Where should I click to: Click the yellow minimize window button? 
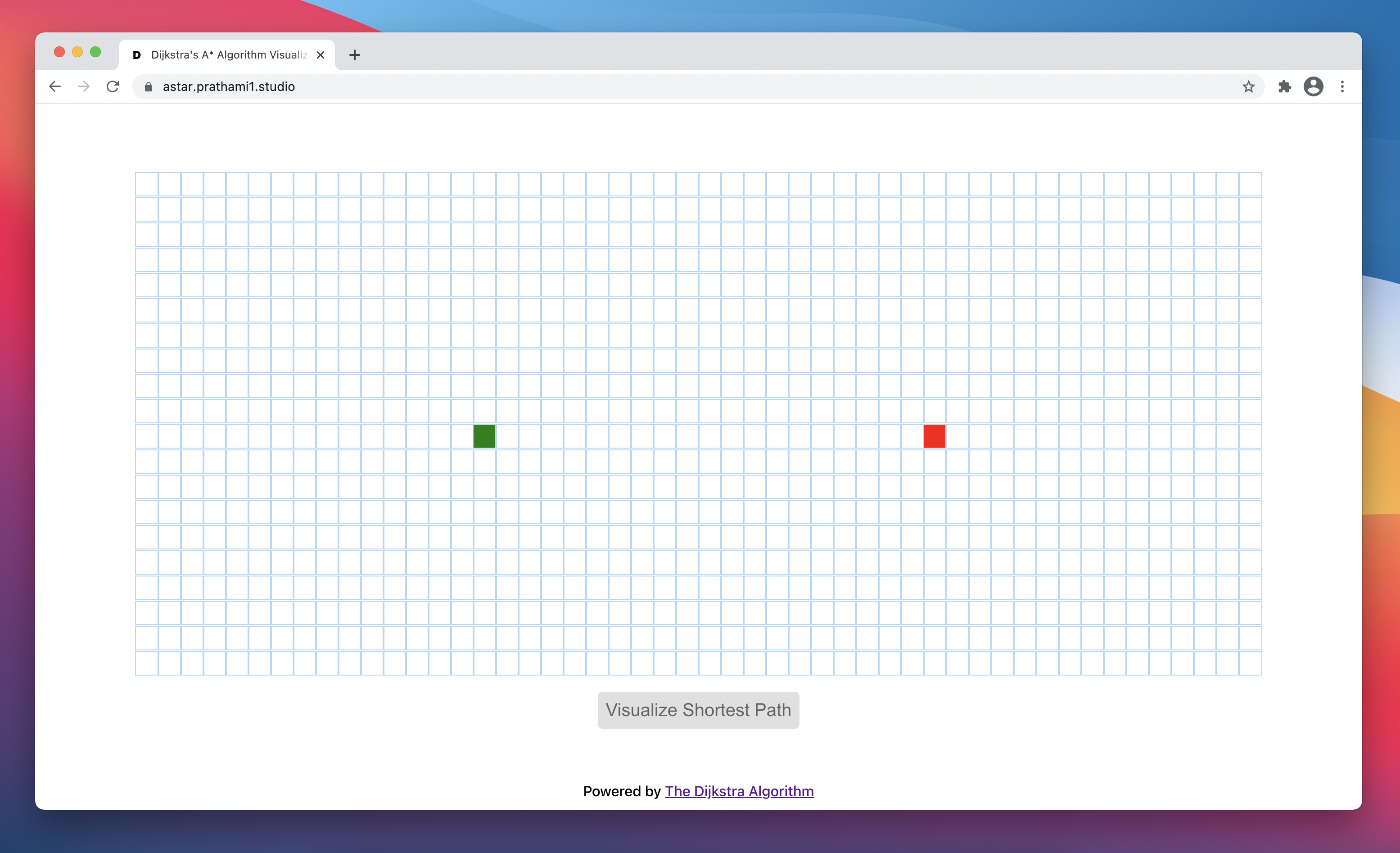[x=77, y=52]
